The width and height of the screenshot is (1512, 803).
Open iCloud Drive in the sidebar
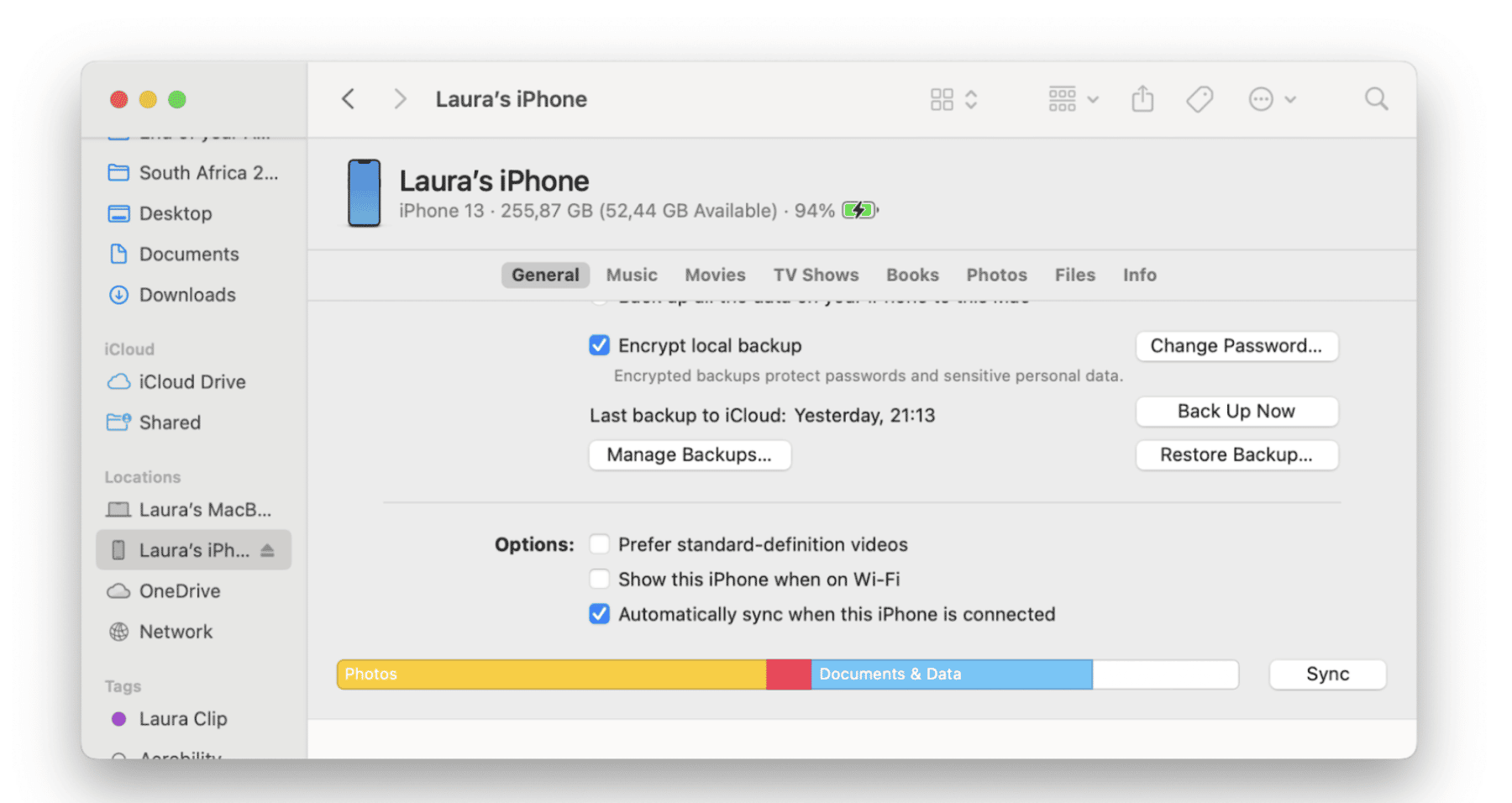(192, 382)
